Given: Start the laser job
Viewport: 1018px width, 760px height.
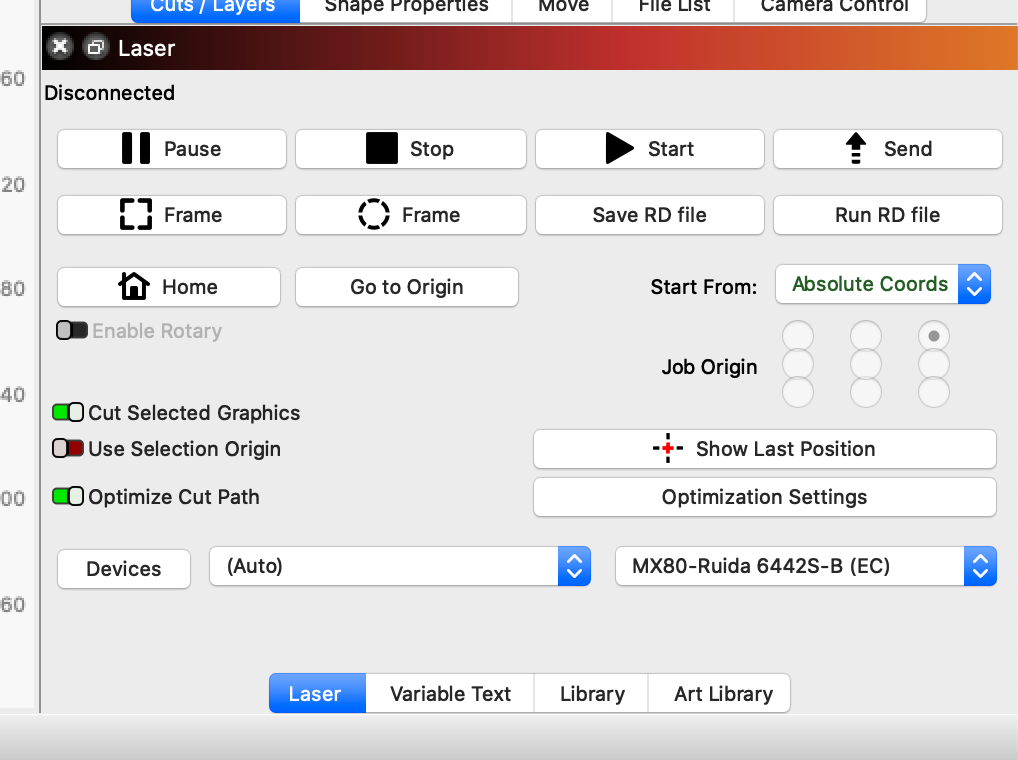Looking at the screenshot, I should [x=649, y=149].
